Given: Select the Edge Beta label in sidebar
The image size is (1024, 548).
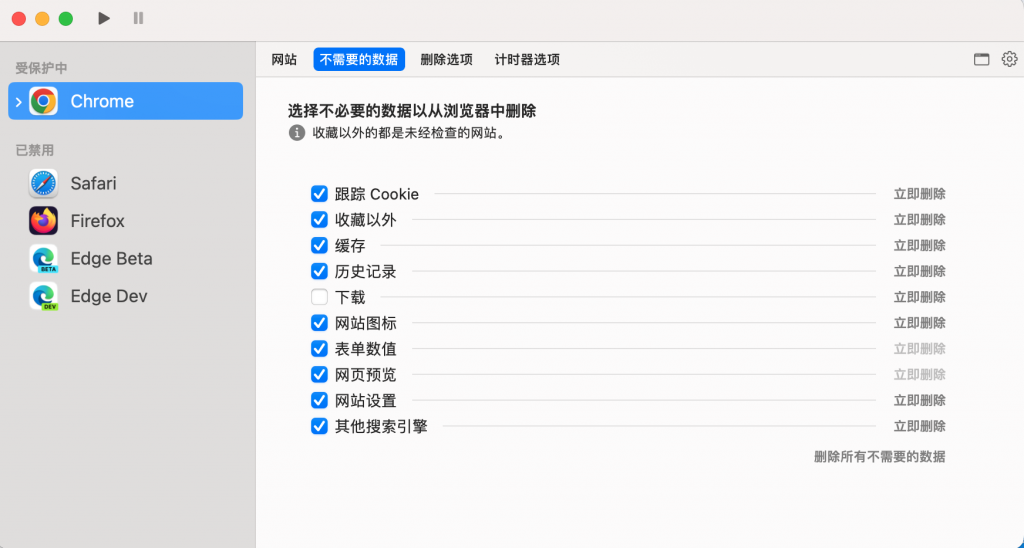Looking at the screenshot, I should (112, 259).
